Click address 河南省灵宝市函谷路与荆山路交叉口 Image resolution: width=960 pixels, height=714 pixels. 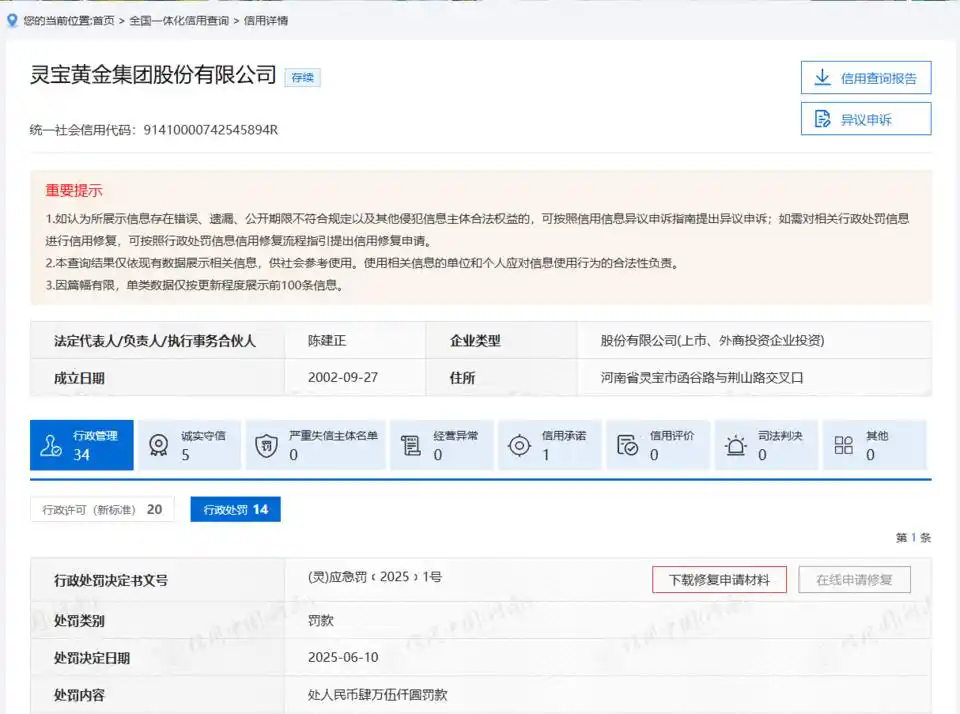coord(702,377)
